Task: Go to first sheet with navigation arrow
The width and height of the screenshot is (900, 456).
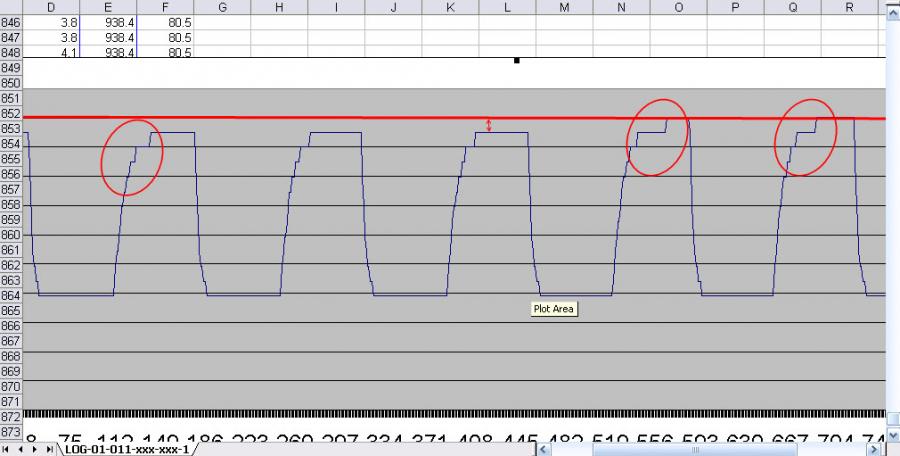Action: coord(7,449)
